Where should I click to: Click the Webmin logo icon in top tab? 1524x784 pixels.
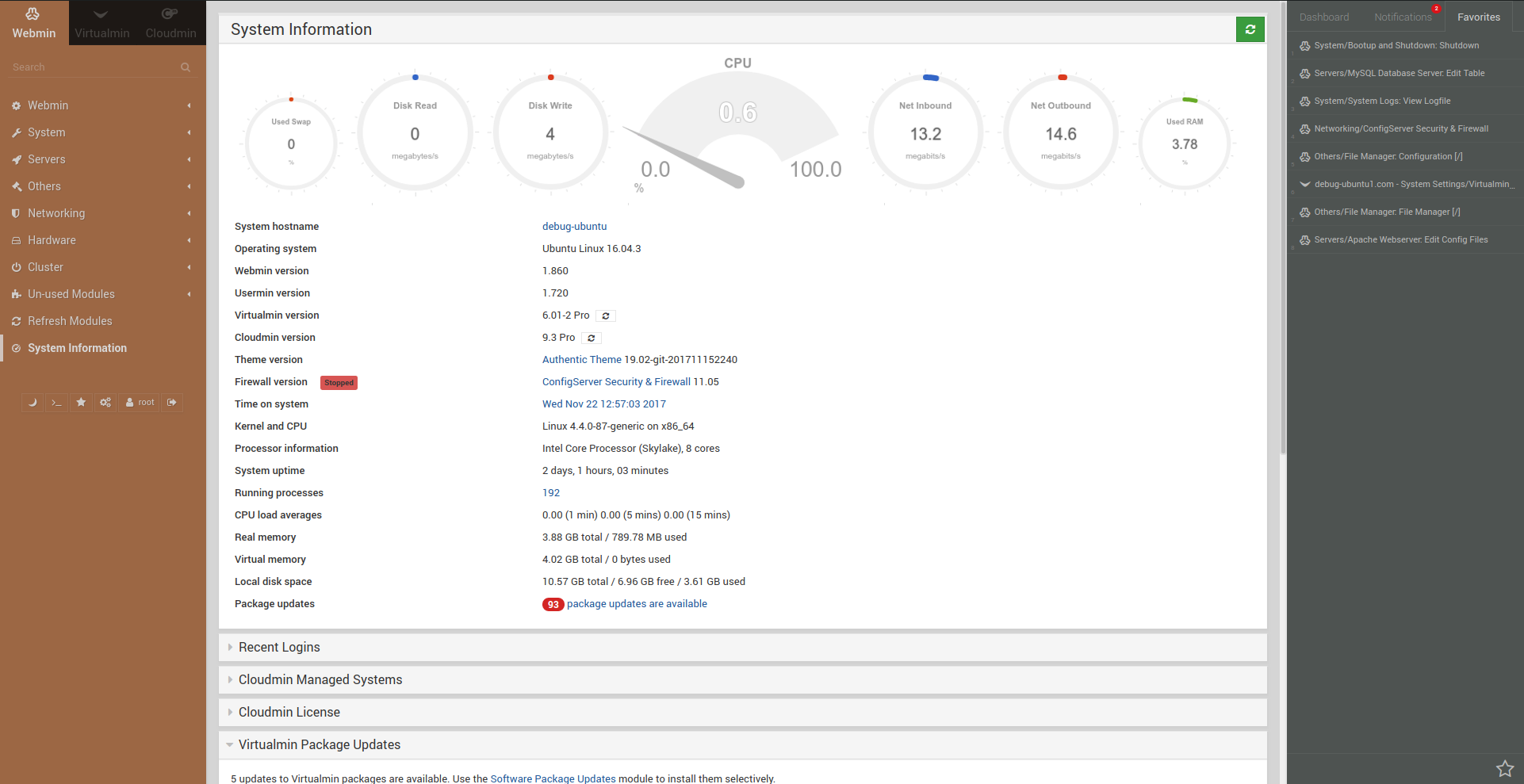[x=33, y=13]
